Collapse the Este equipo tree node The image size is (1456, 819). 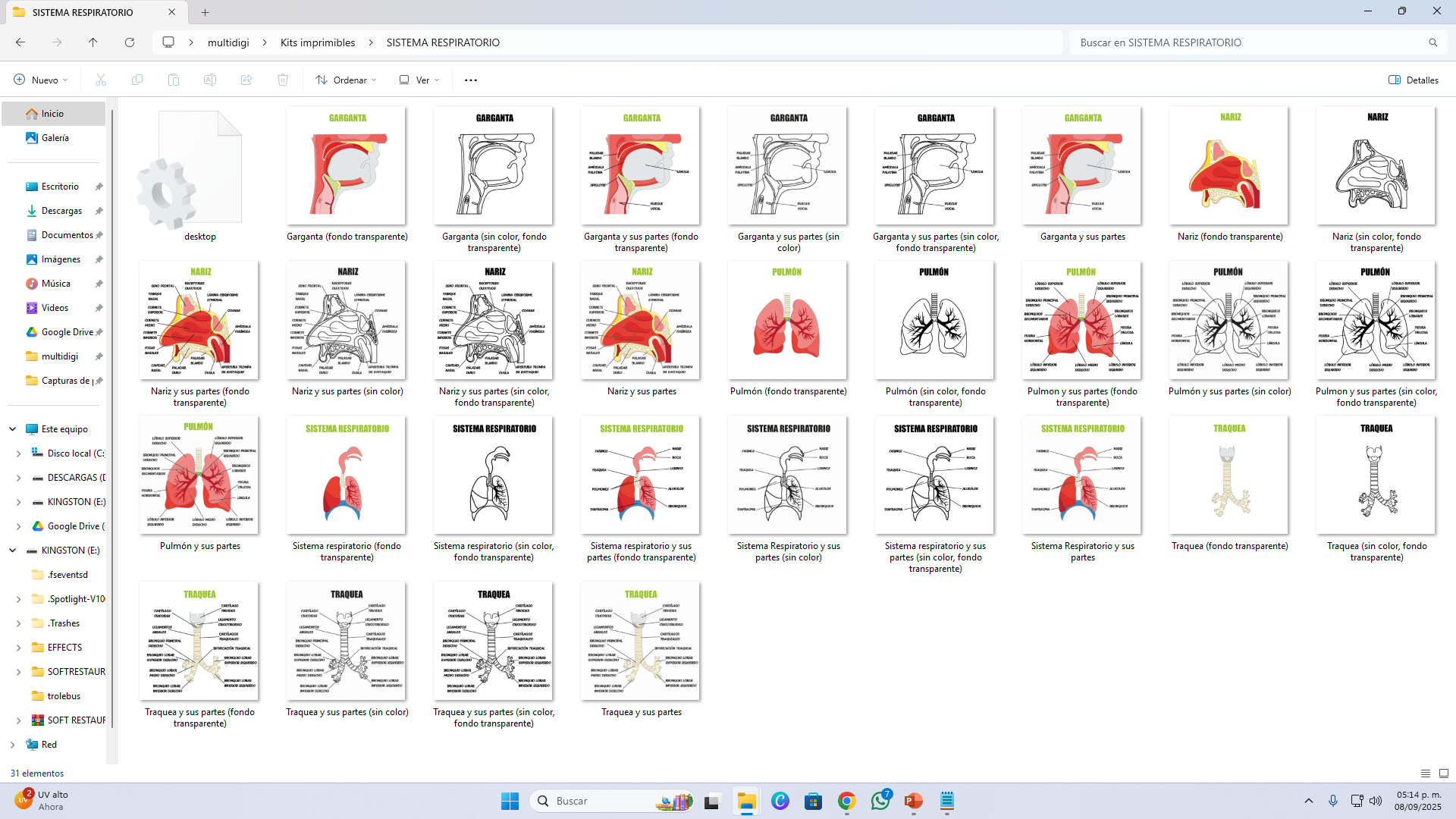click(x=12, y=429)
